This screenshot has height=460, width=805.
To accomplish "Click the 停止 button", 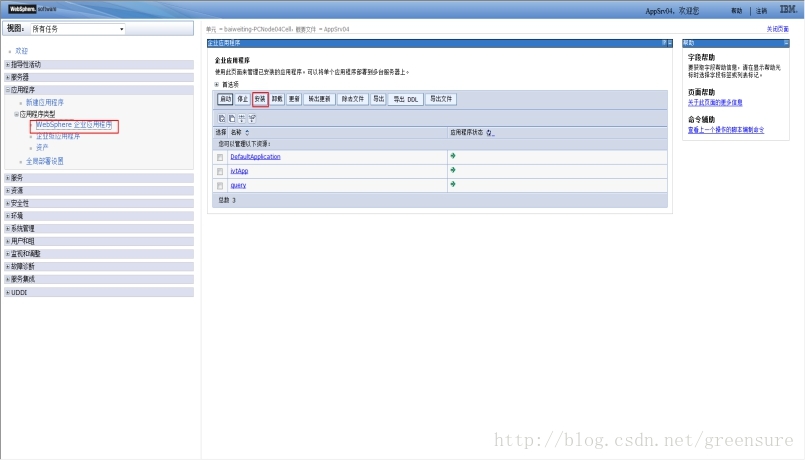I will [243, 99].
